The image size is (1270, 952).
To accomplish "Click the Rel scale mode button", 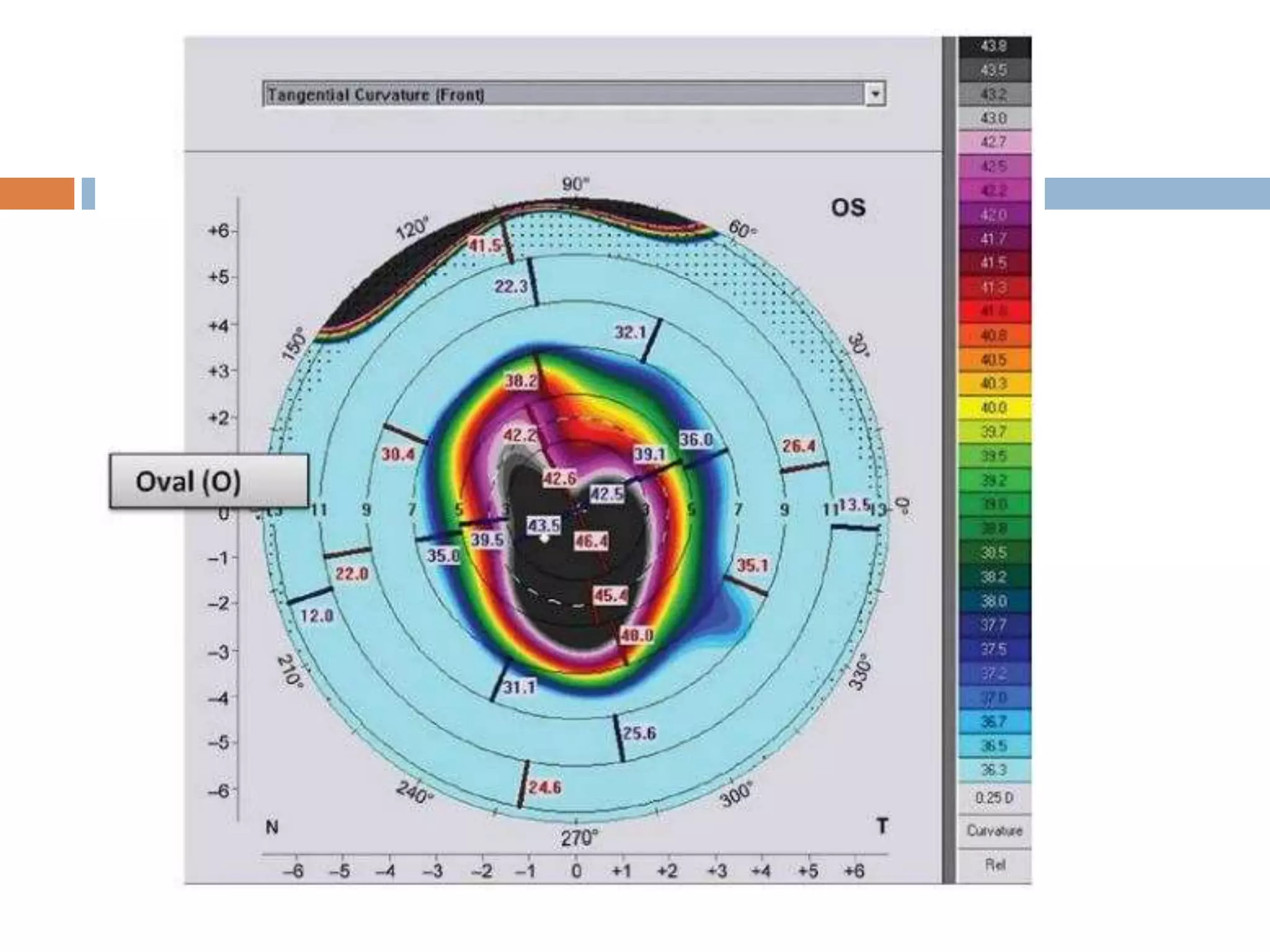I will point(994,864).
